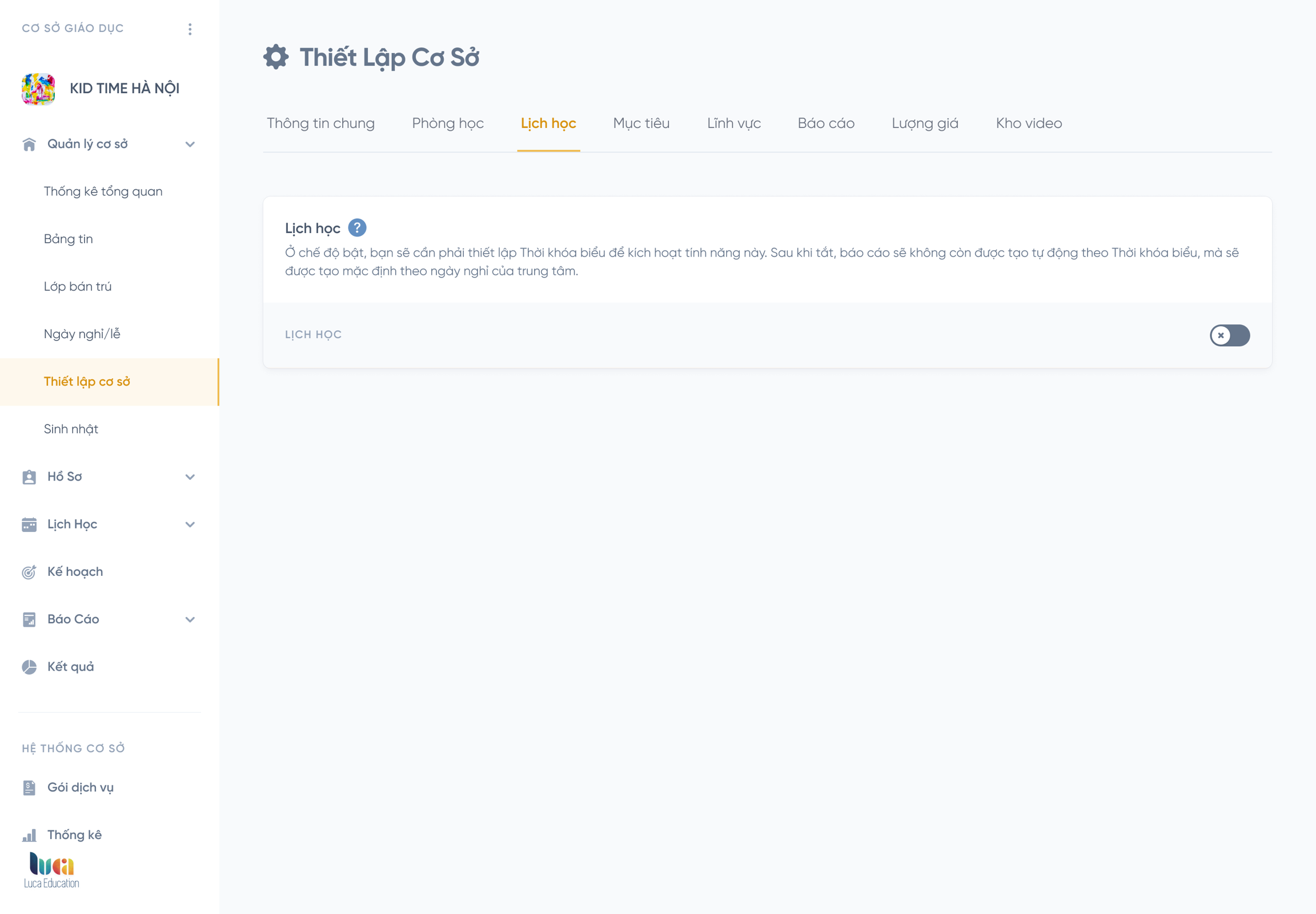This screenshot has width=1316, height=914.
Task: Open the Ngày nghỉ/lễ page
Action: click(x=82, y=334)
